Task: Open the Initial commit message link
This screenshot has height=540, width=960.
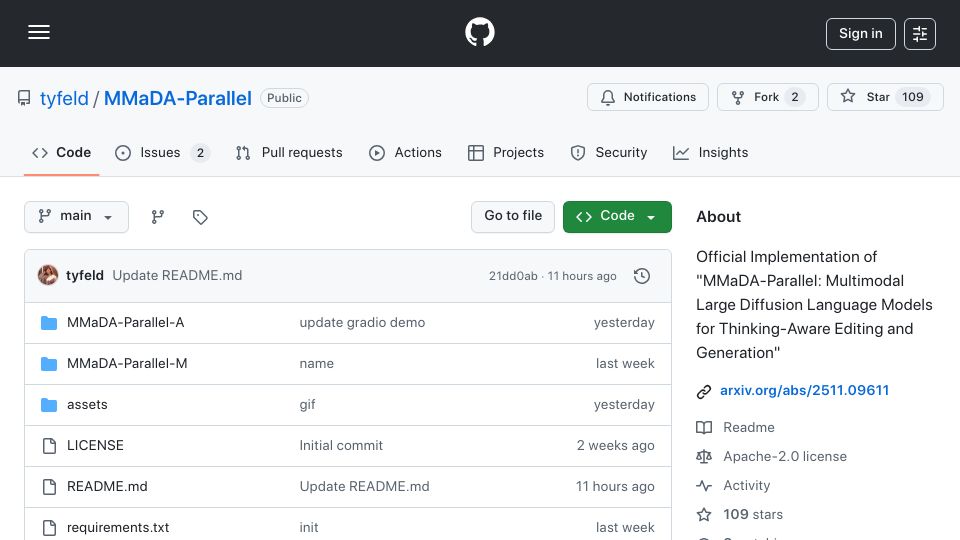Action: click(341, 446)
